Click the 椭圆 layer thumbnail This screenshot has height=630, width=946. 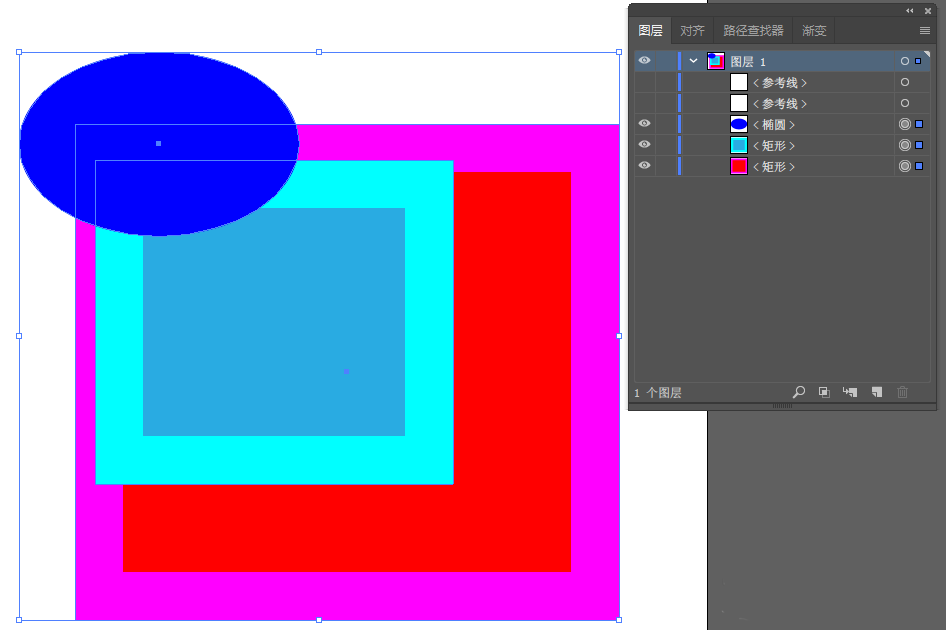click(x=738, y=124)
